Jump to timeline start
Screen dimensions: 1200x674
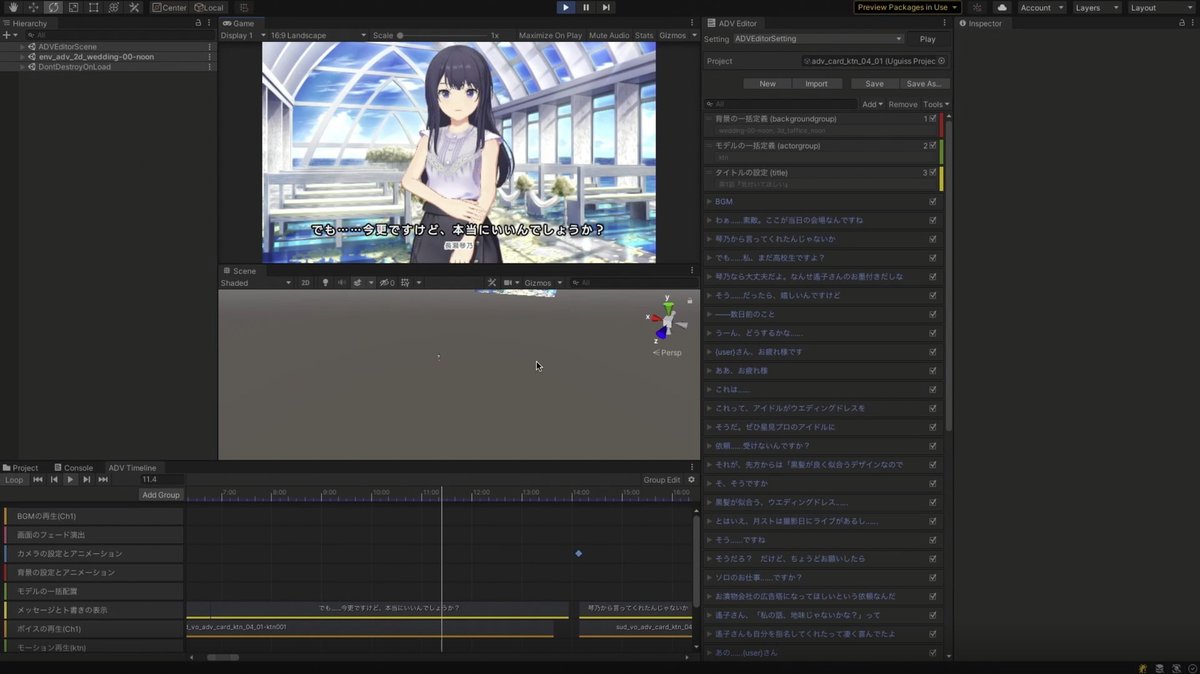point(38,480)
